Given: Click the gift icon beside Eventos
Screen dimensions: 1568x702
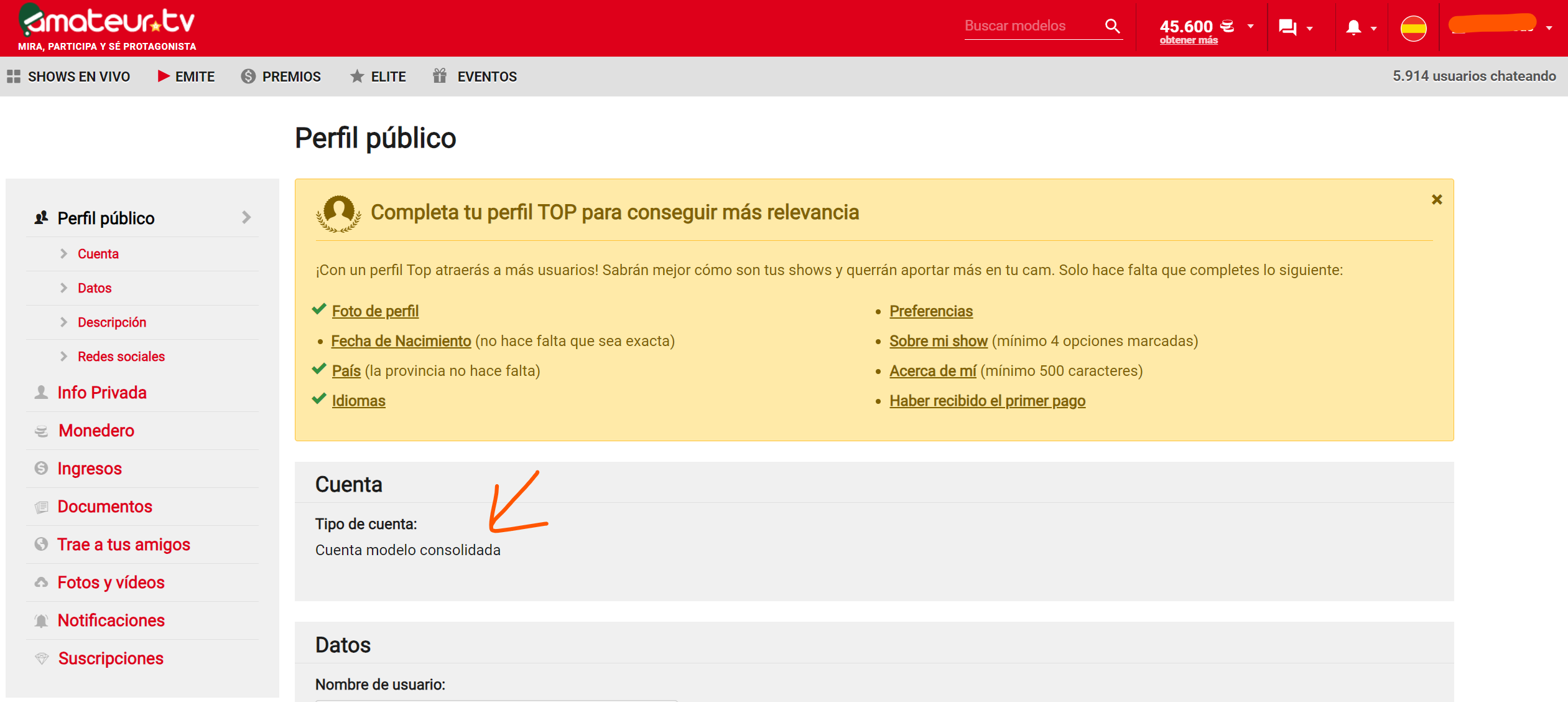Looking at the screenshot, I should (440, 75).
